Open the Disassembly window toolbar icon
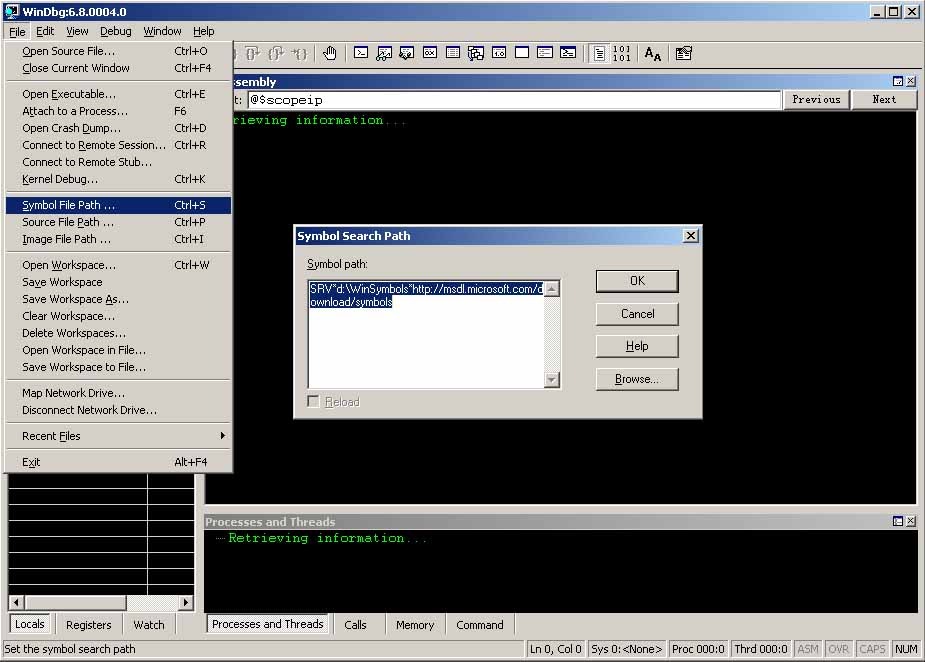Screen dimensions: 925x662 (x=499, y=53)
